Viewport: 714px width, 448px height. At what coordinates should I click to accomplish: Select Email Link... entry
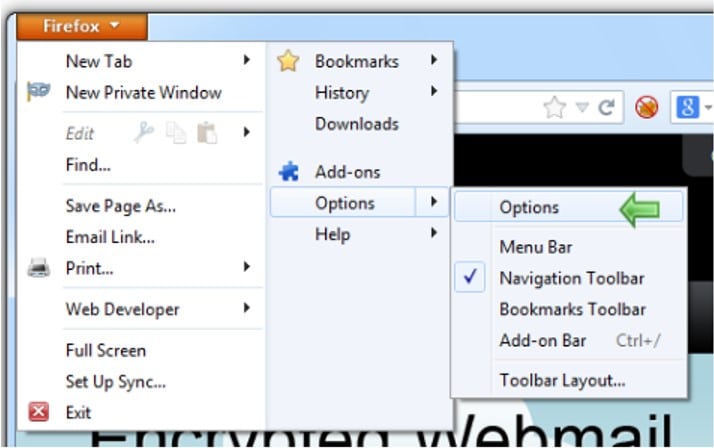(x=110, y=237)
